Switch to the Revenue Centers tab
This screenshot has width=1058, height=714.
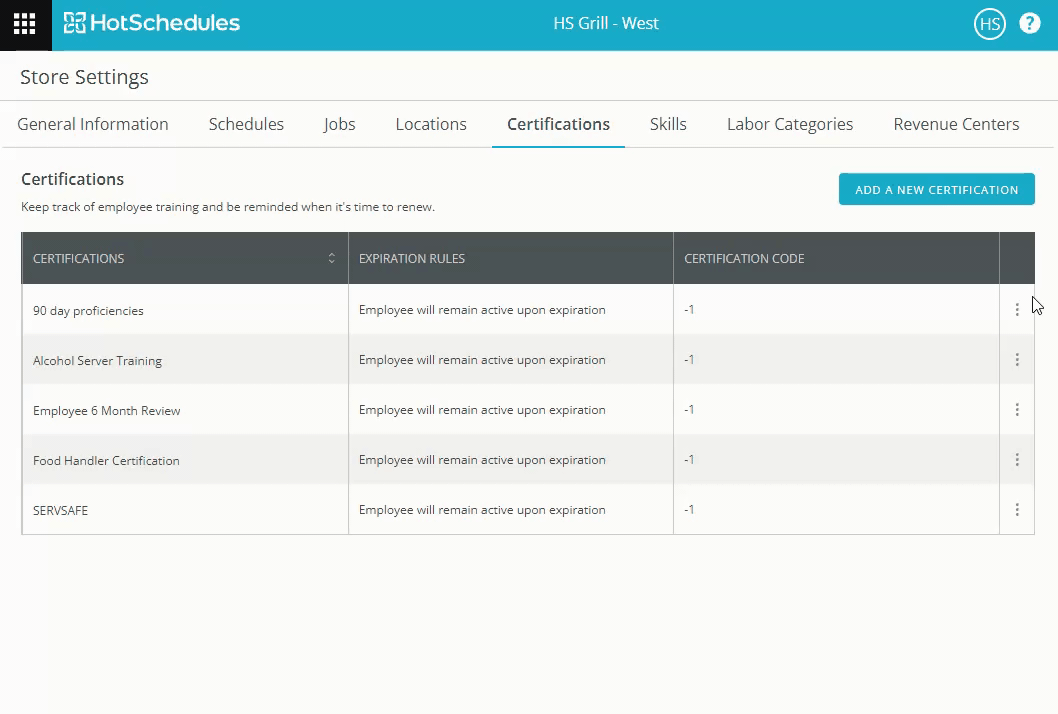(x=956, y=124)
